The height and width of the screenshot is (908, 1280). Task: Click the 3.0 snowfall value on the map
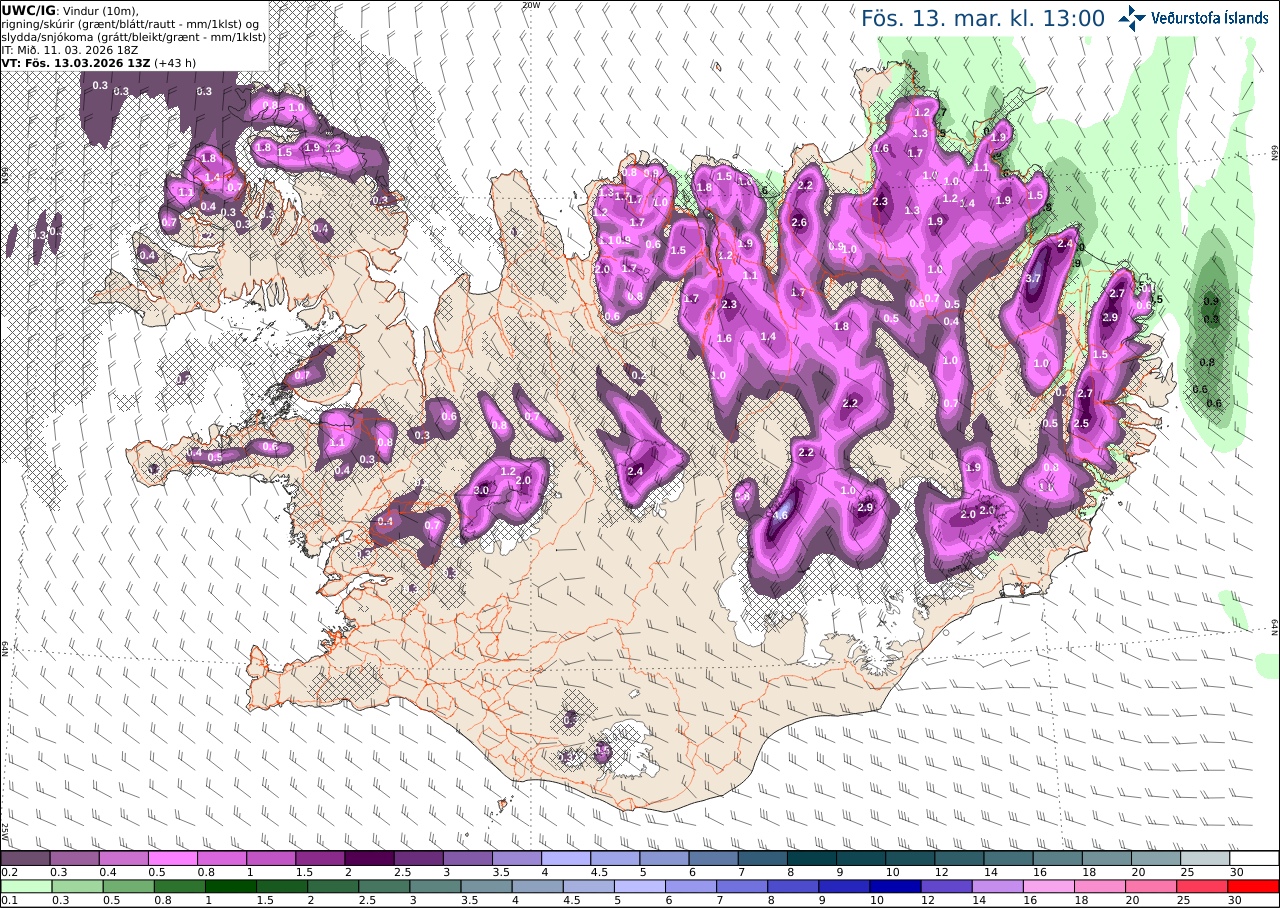[x=481, y=490]
